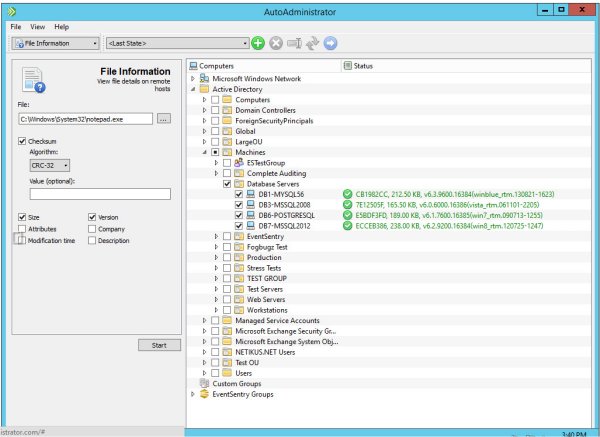Uncheck the DB3-MSSQL2008 computer checkbox

coord(238,204)
